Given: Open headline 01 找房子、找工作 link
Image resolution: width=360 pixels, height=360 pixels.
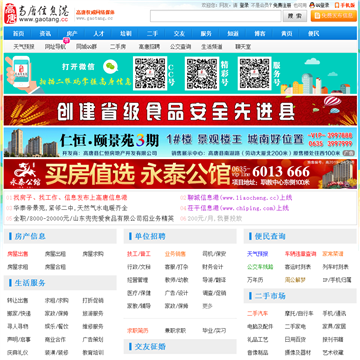Looking at the screenshot, I should 70,198.
